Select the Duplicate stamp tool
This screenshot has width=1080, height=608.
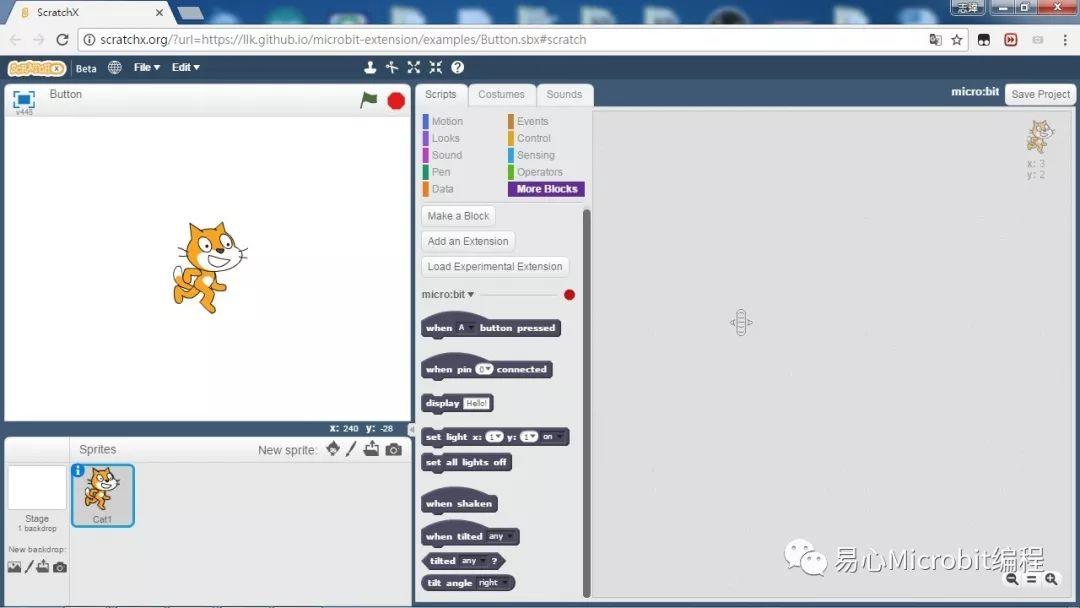point(370,67)
